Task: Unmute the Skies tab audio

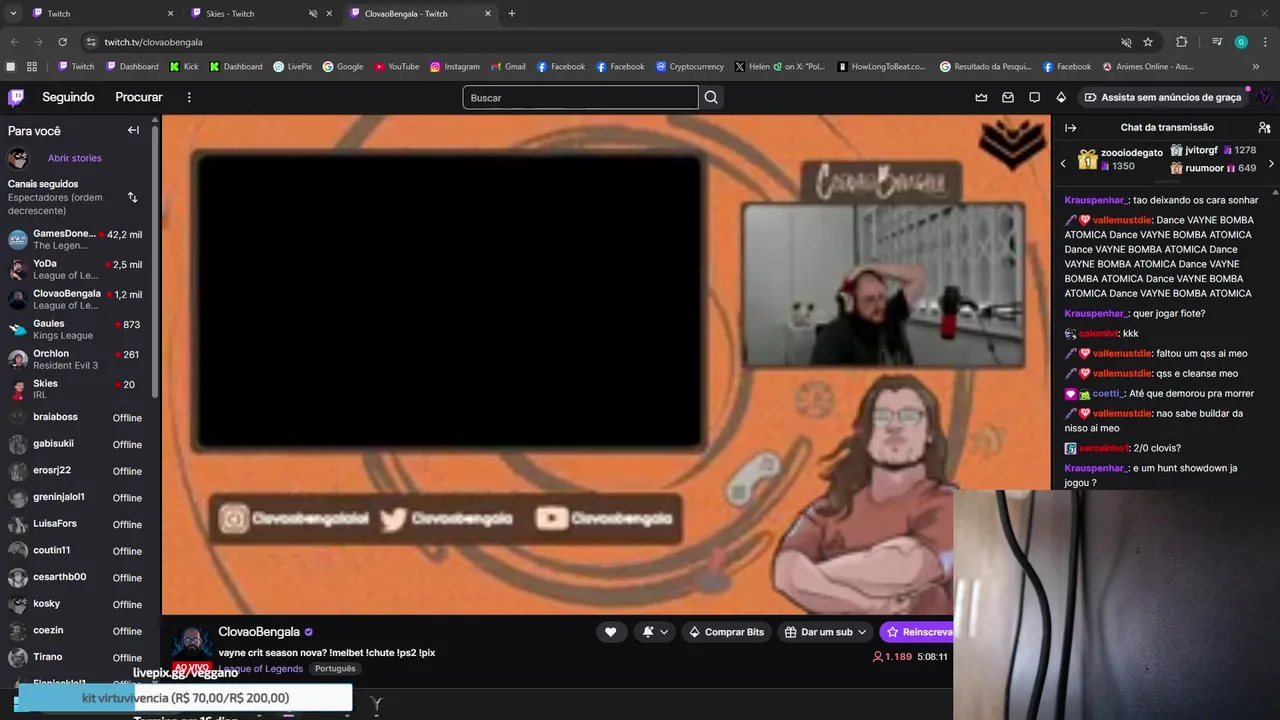Action: [x=312, y=14]
